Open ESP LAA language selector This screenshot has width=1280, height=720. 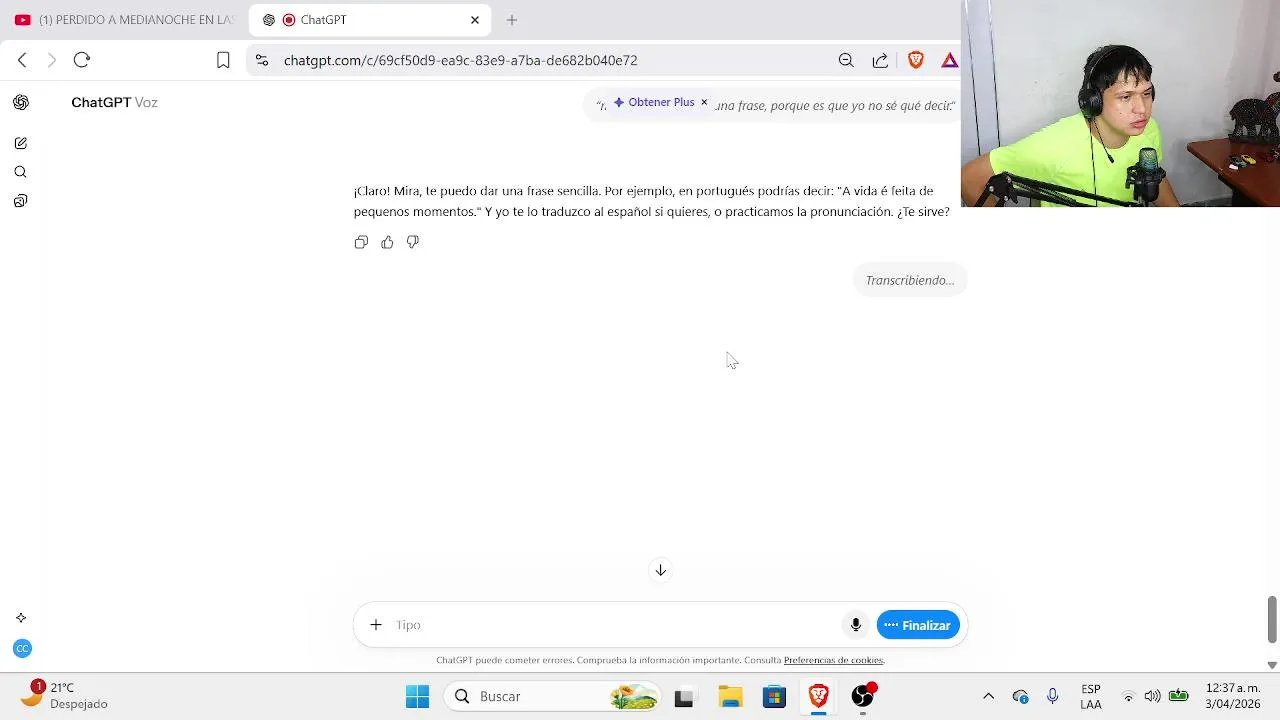click(1091, 696)
